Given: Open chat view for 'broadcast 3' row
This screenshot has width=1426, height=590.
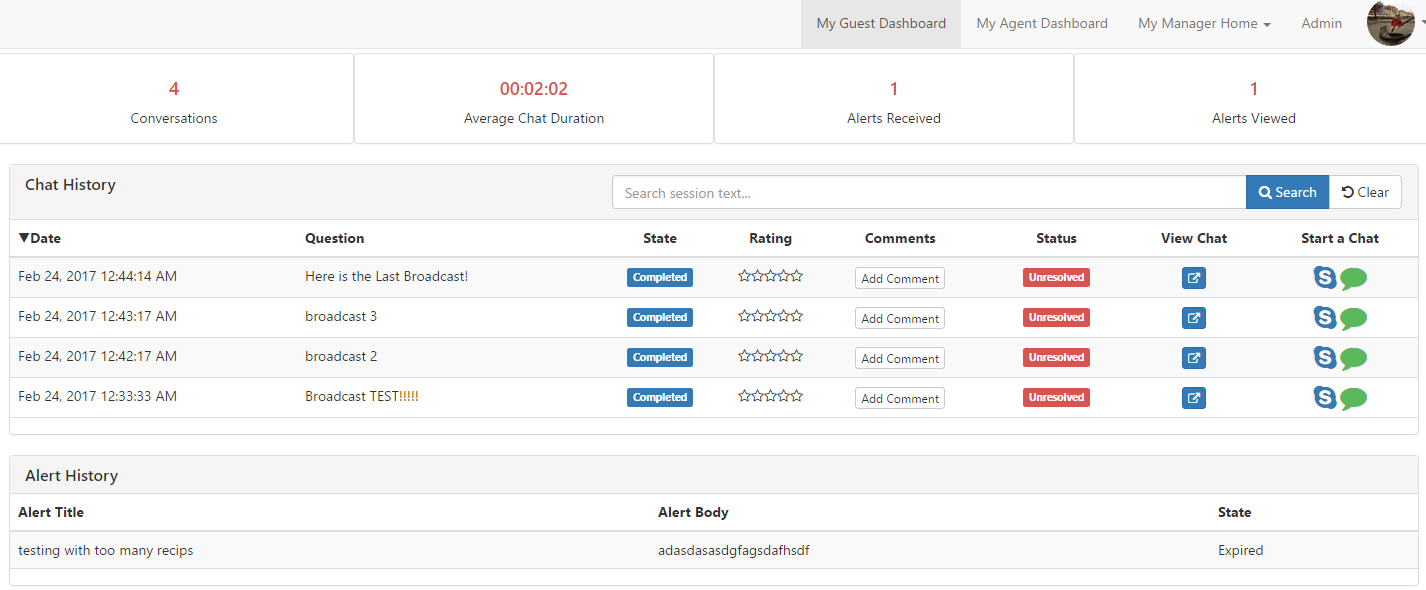Looking at the screenshot, I should tap(1193, 318).
